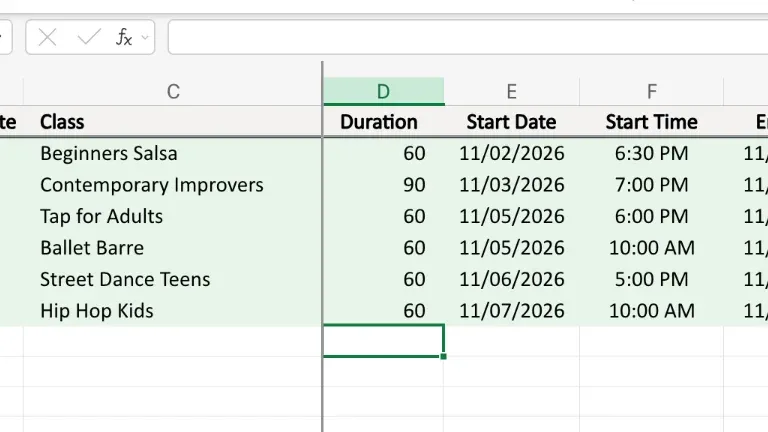Image resolution: width=768 pixels, height=432 pixels.
Task: Select the 11/02/2026 start date cell
Action: pos(511,153)
